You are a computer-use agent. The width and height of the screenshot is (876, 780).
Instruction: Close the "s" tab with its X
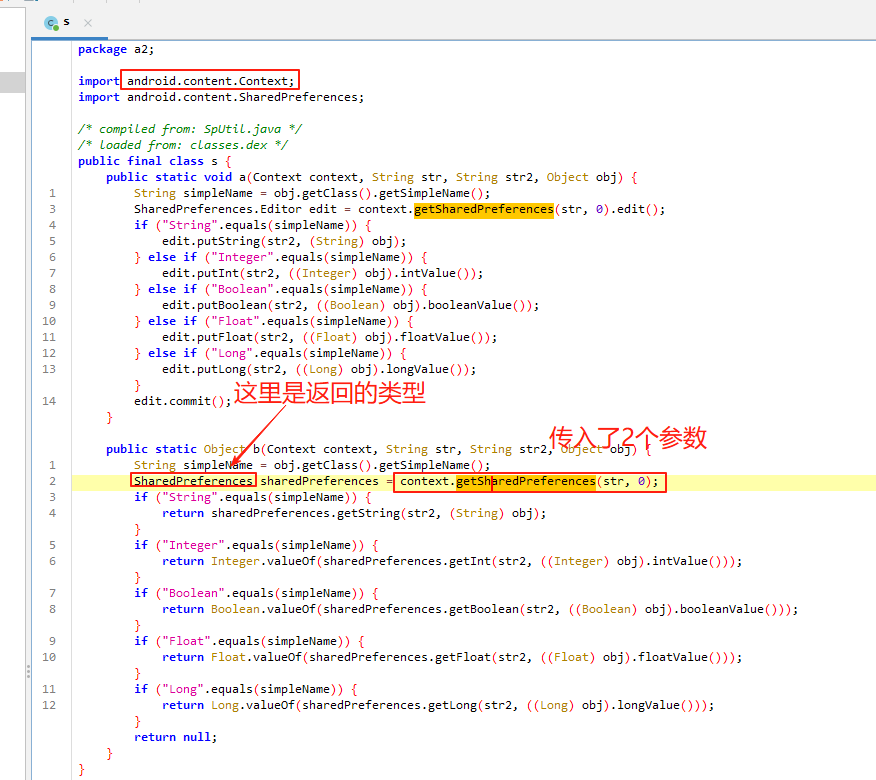coord(88,23)
